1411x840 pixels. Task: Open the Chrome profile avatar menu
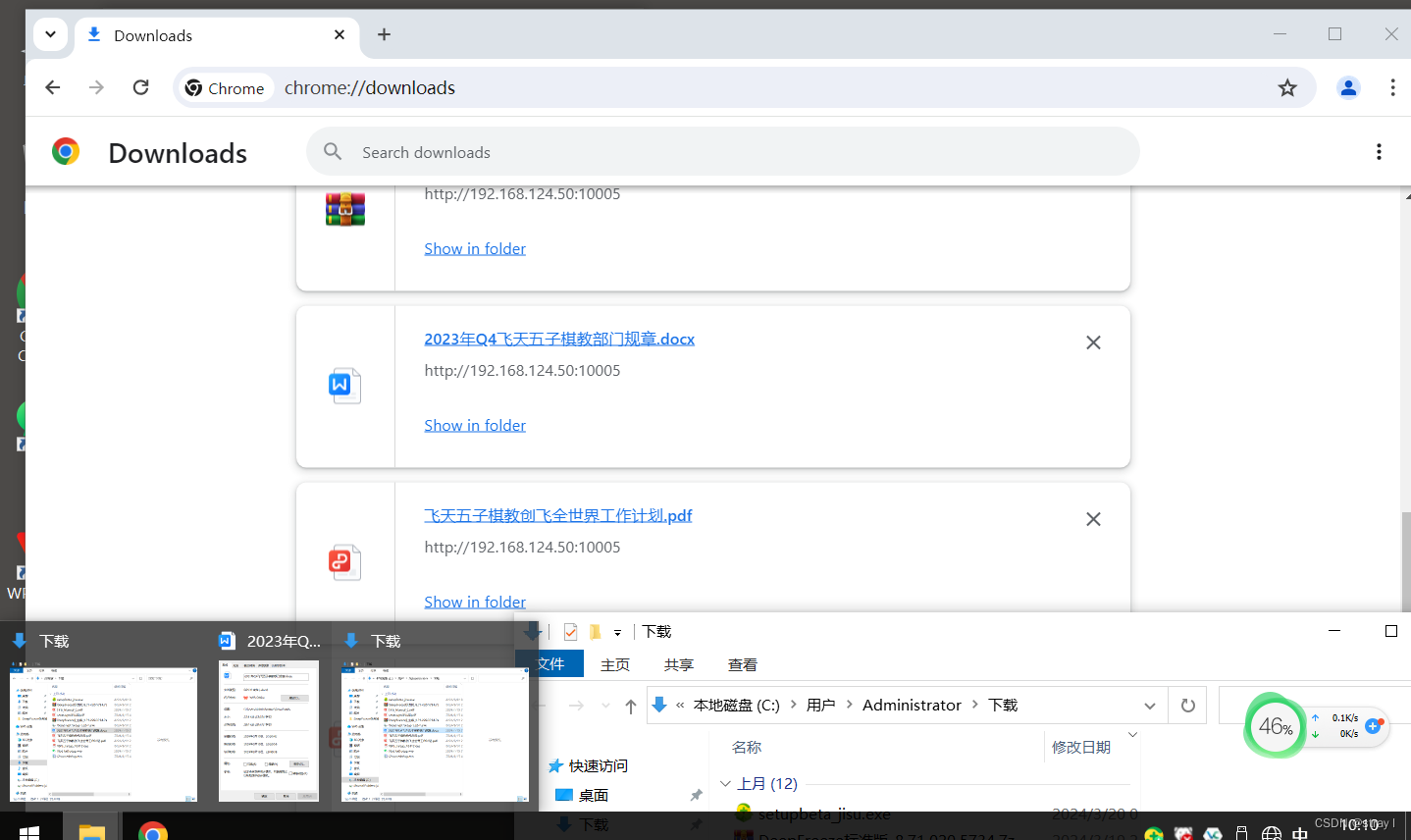[x=1348, y=87]
